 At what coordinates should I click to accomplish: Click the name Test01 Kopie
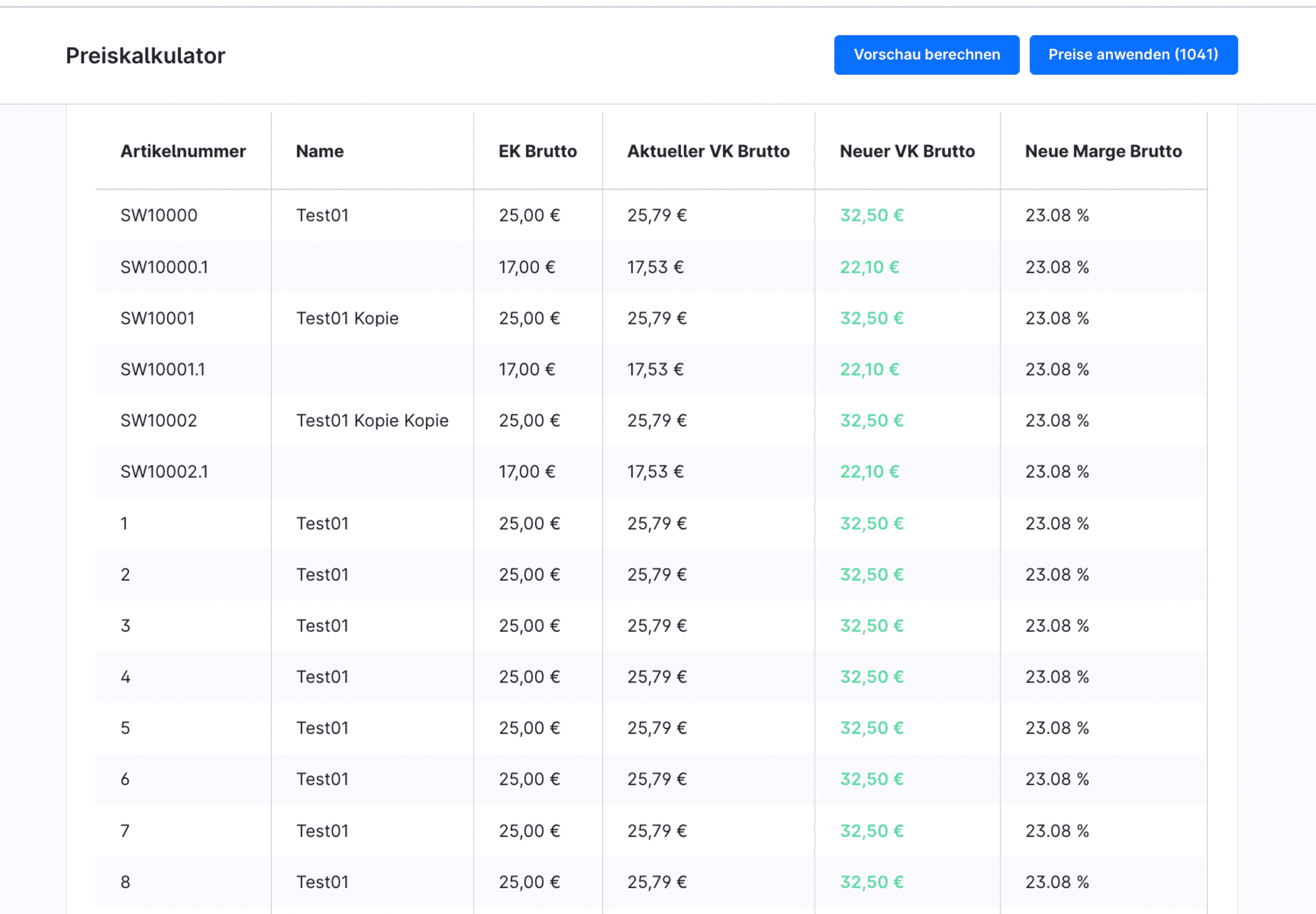tap(347, 318)
